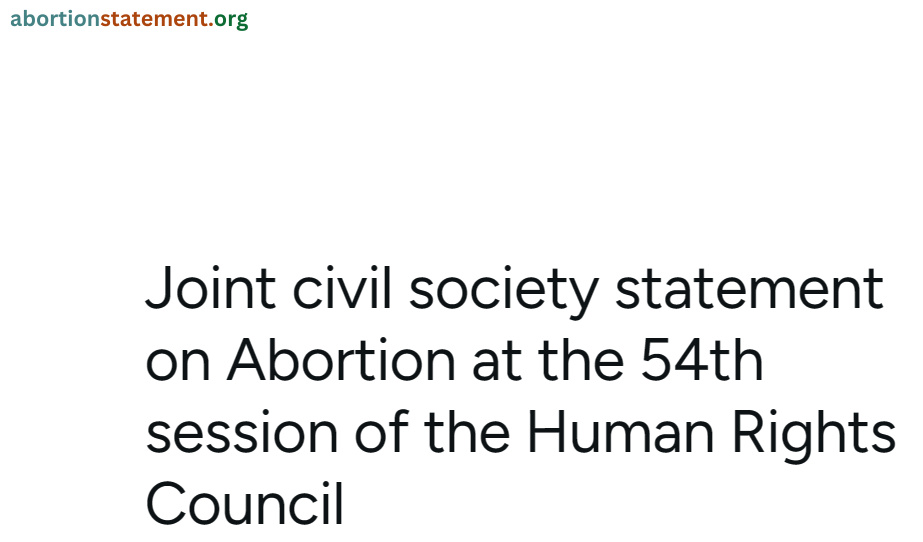Click the word "Human" in the heading
Screen dimensions: 923x542
(620, 431)
